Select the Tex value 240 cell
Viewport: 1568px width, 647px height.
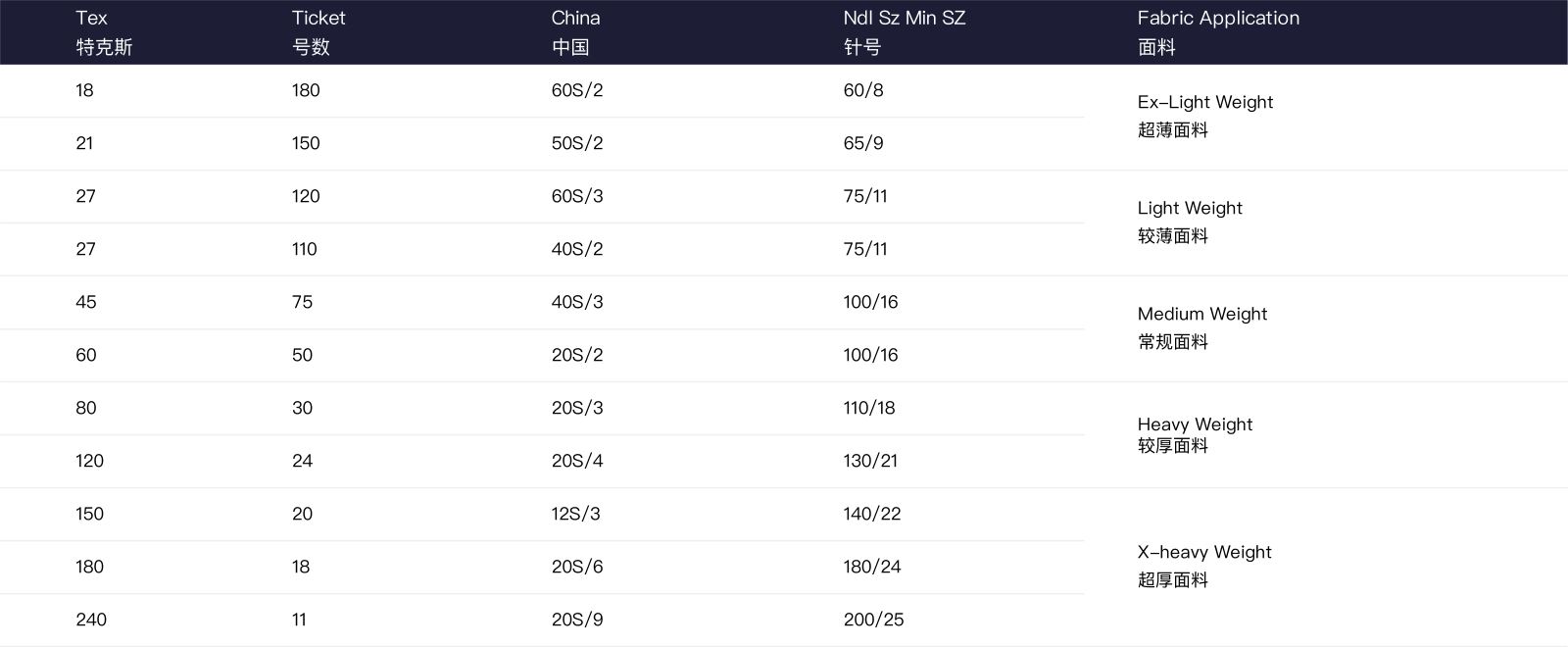point(91,620)
